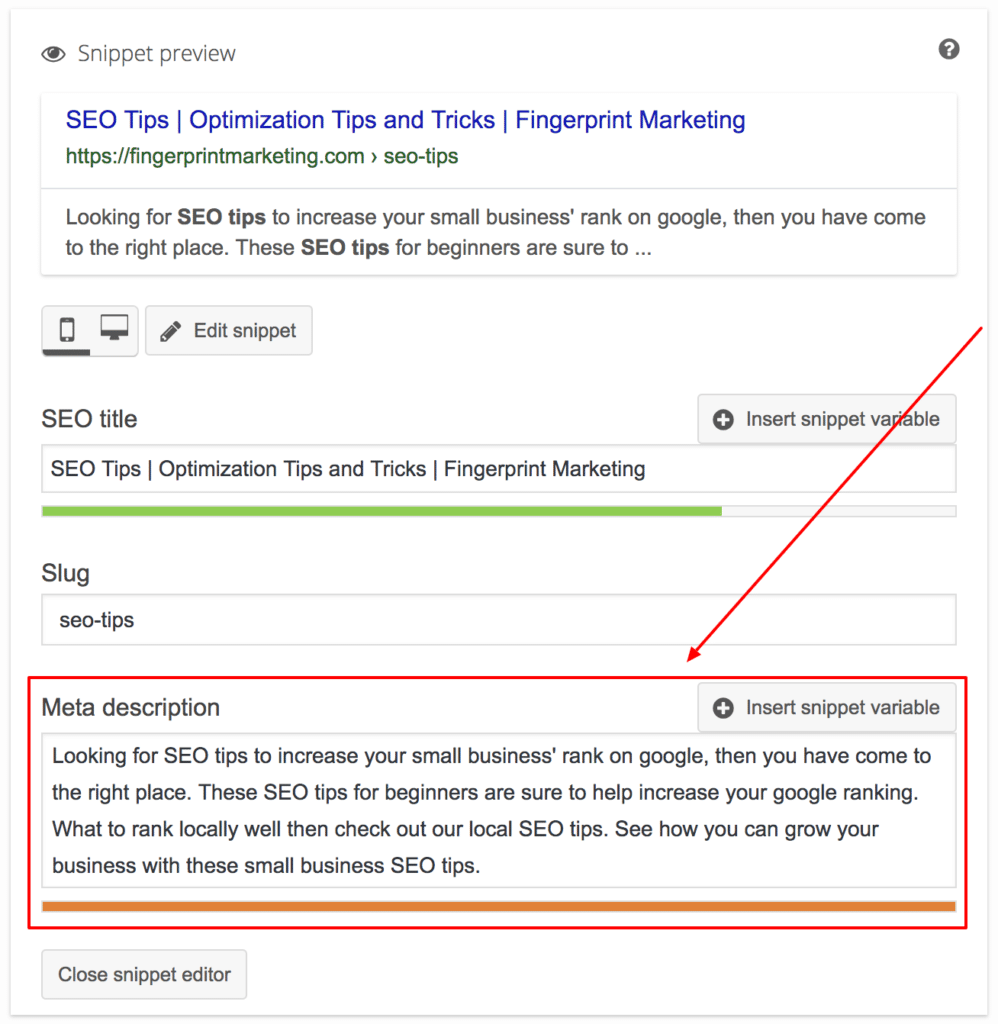Open the help question mark icon
Viewport: 998px width, 1024px height.
(x=949, y=49)
